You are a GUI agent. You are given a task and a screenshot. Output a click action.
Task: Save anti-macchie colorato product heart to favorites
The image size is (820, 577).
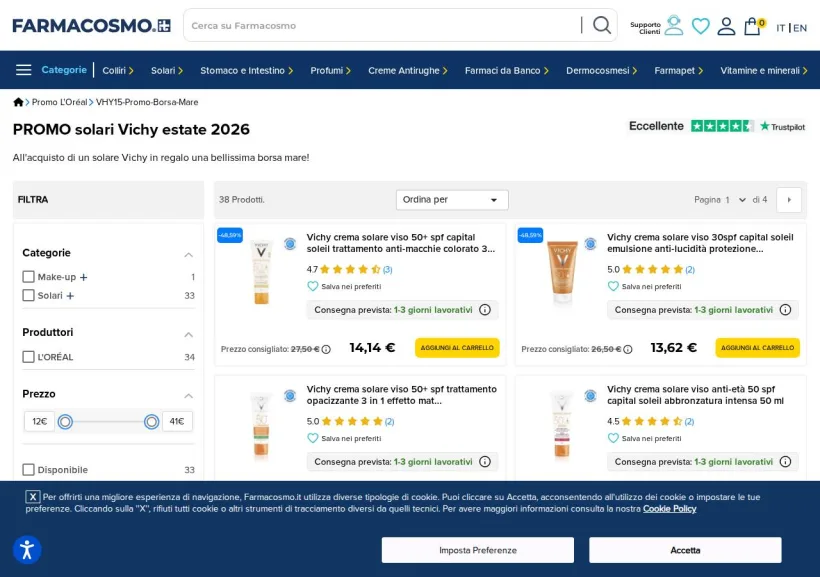click(x=313, y=286)
